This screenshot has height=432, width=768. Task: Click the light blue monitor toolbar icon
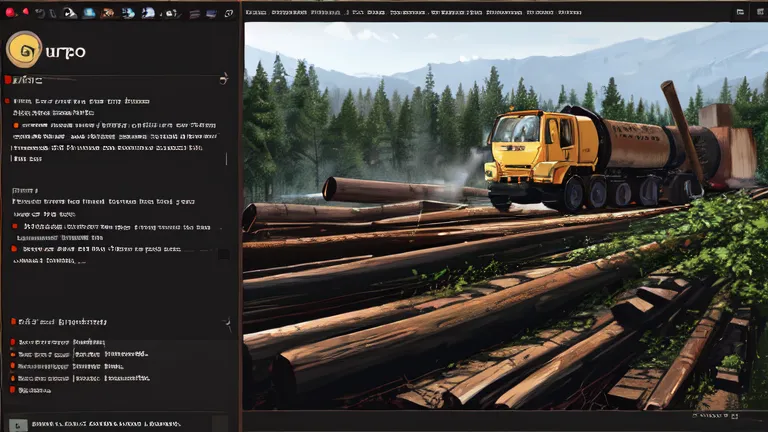[89, 13]
